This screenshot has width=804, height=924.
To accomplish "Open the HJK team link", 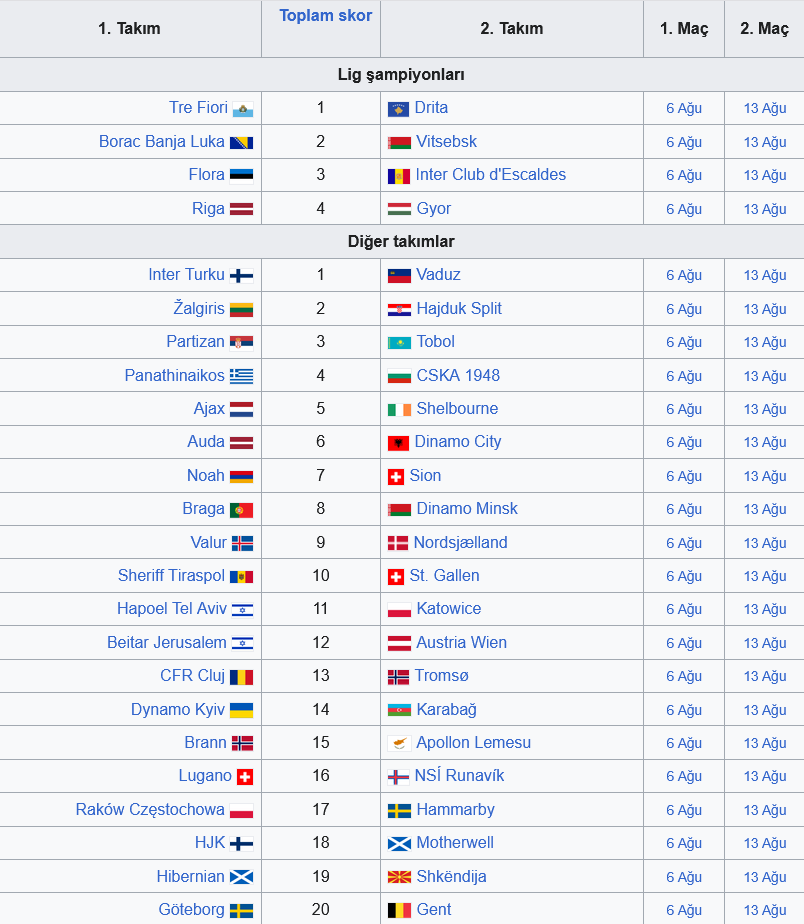I will click(210, 843).
